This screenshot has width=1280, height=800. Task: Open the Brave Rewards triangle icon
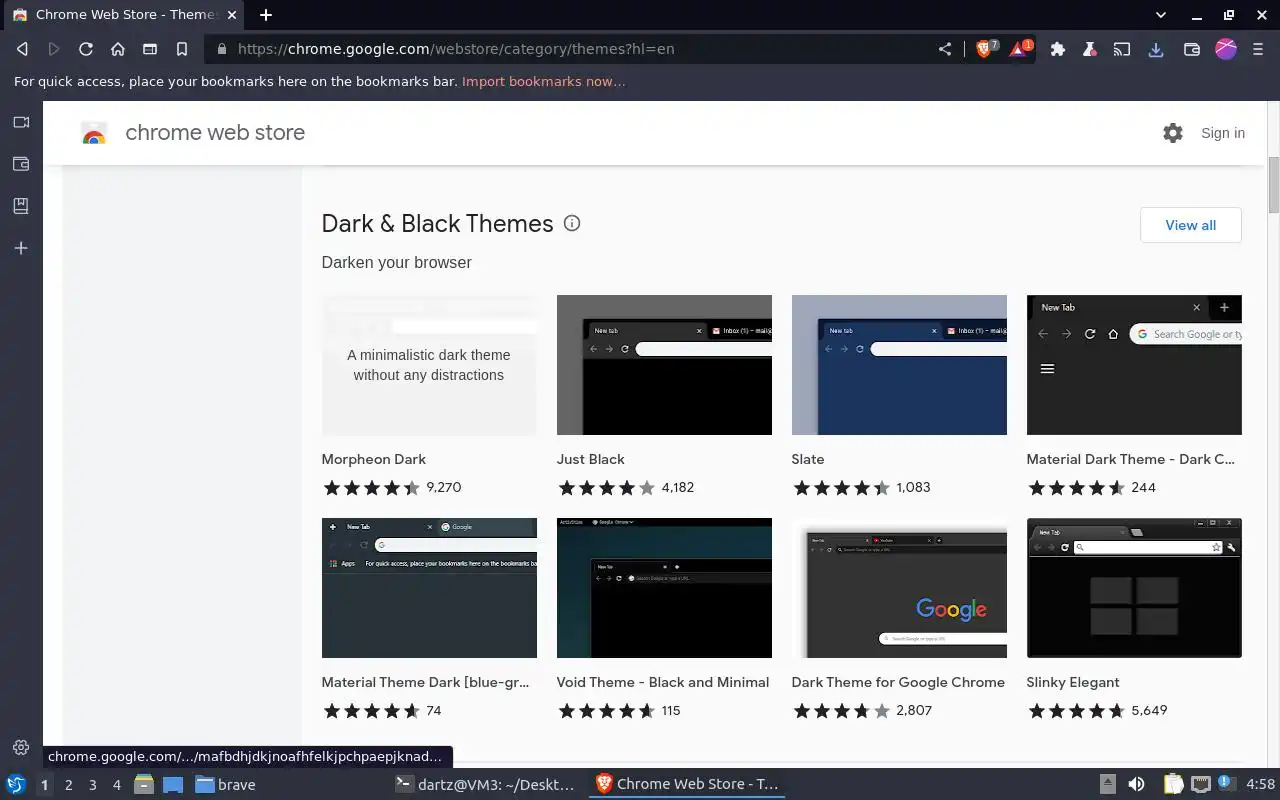pyautogui.click(x=1019, y=48)
